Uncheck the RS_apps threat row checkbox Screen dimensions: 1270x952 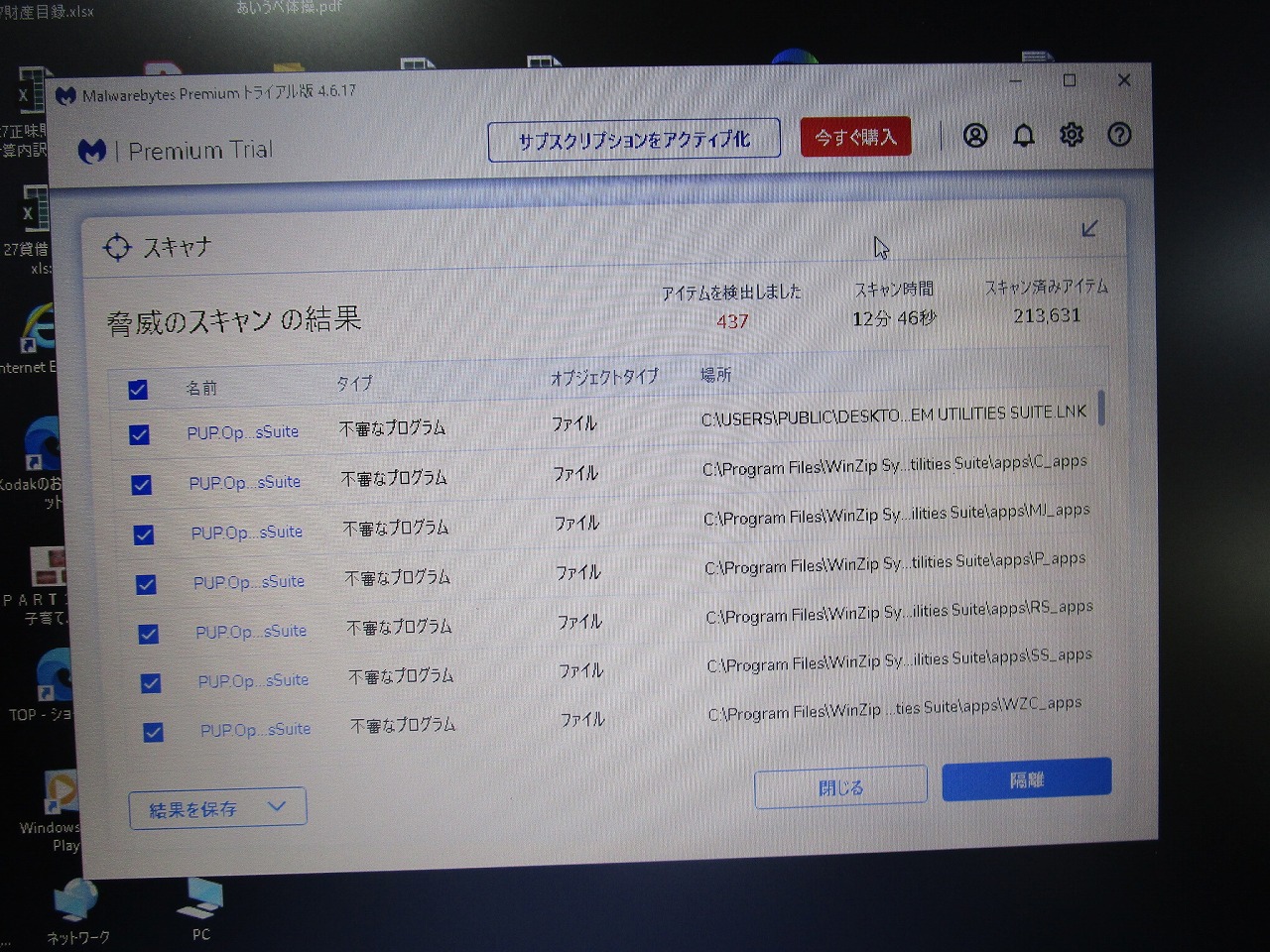(x=148, y=634)
